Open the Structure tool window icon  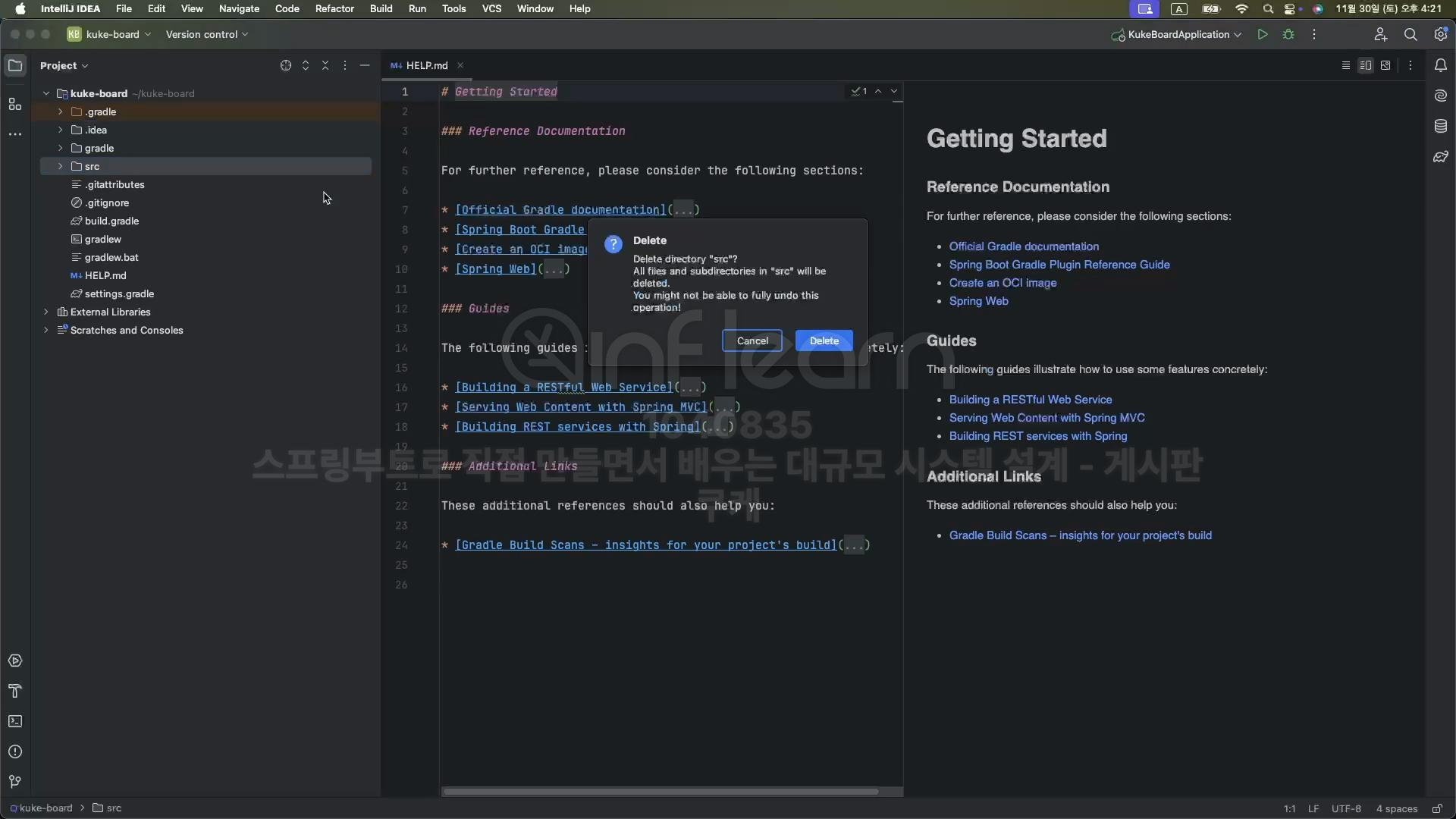point(15,104)
